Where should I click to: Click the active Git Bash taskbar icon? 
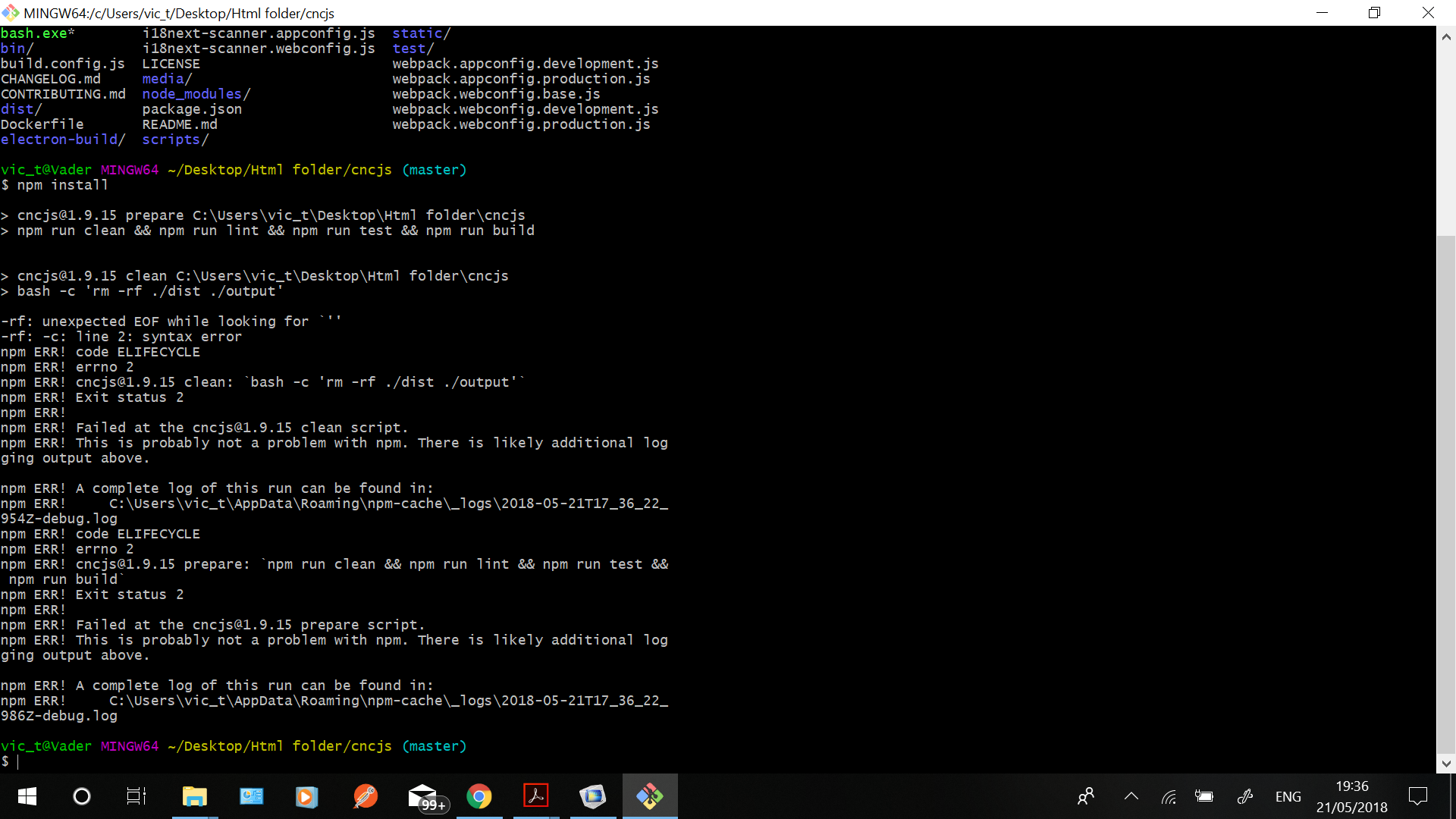pos(649,796)
